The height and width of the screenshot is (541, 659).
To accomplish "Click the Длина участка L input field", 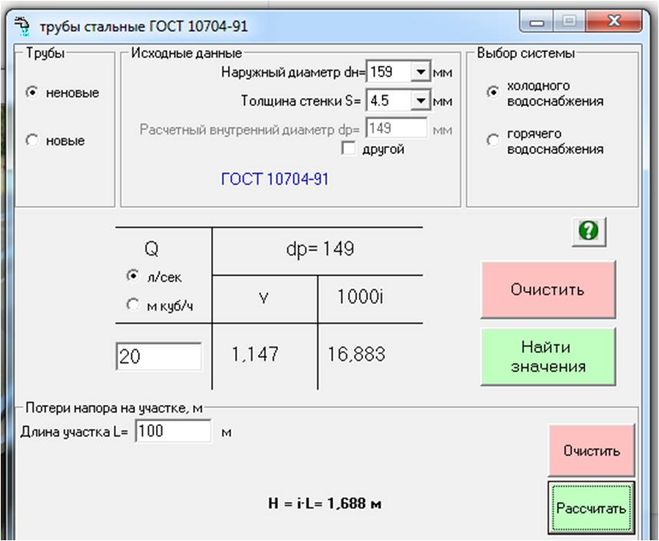I will (x=171, y=431).
